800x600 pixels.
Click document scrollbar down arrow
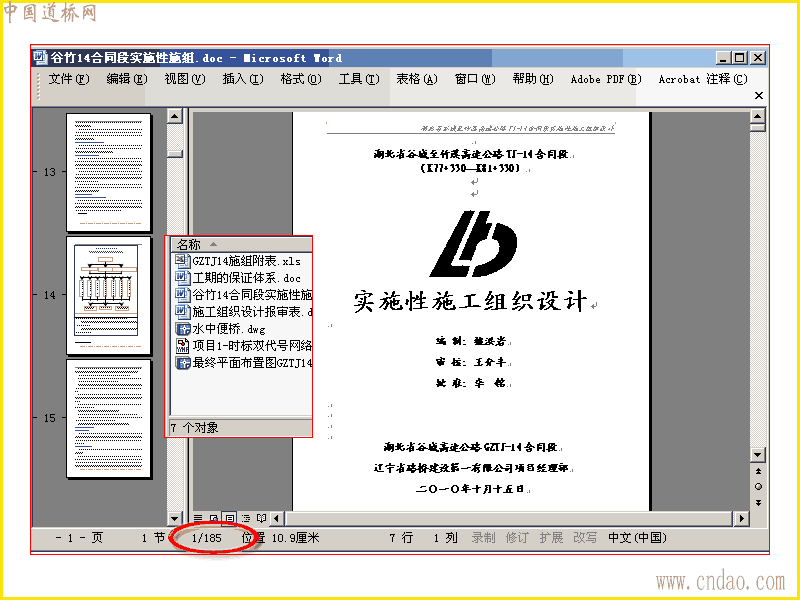point(758,455)
